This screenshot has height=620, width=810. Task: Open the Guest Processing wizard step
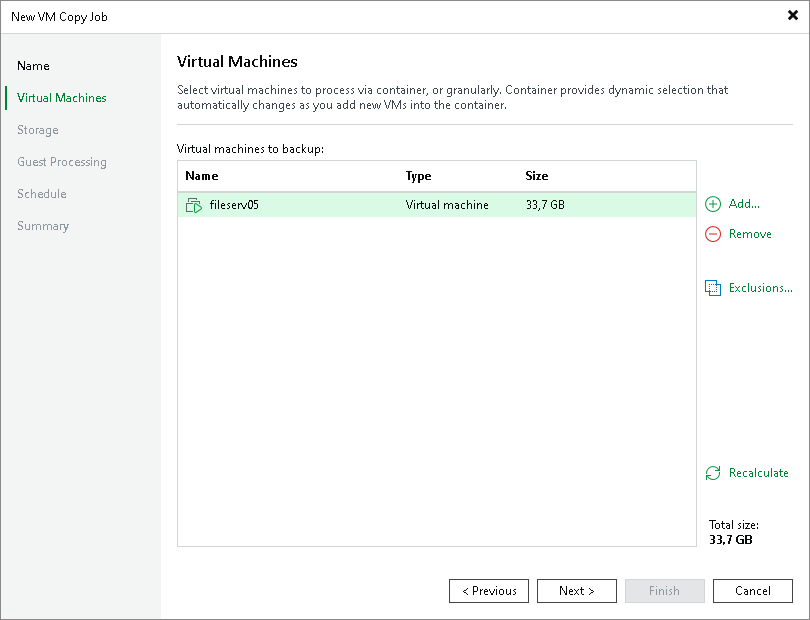[x=62, y=162]
